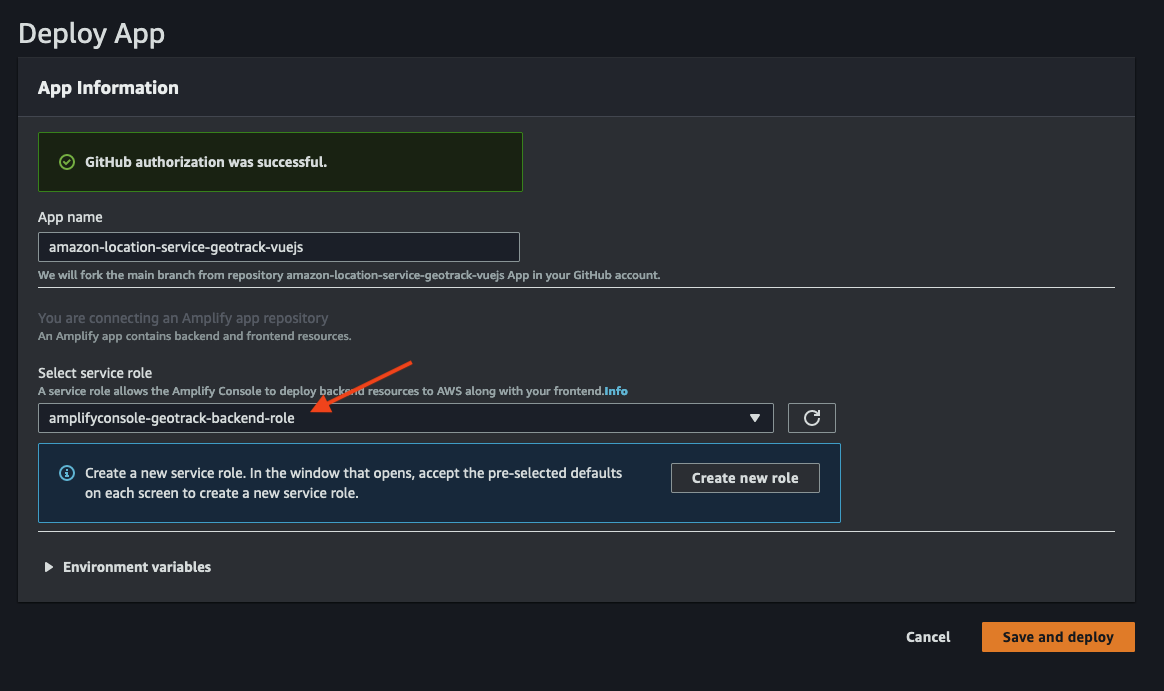The width and height of the screenshot is (1164, 691).
Task: Click the 'Select service role' label
Action: click(x=95, y=373)
